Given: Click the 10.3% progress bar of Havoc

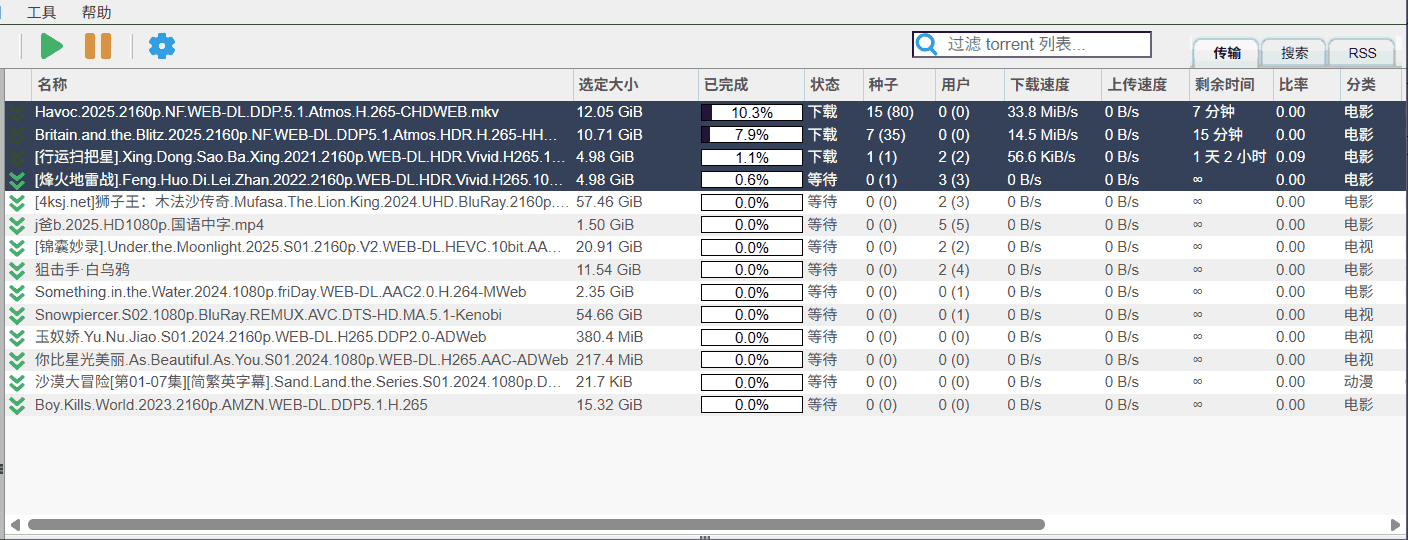Looking at the screenshot, I should point(752,112).
